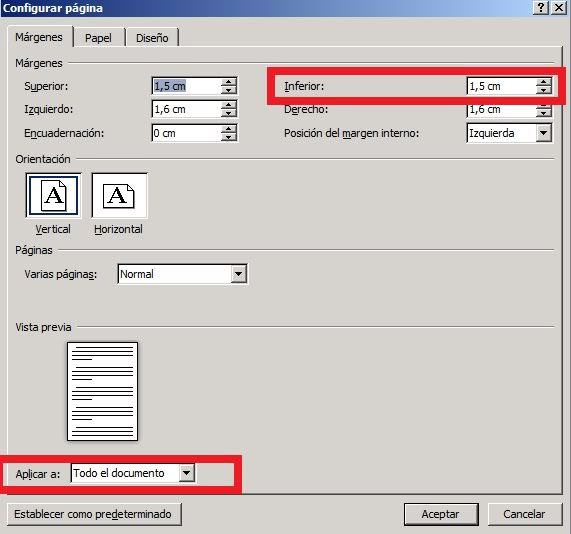The width and height of the screenshot is (571, 534).
Task: Increase the Izquierdo margin with up arrow
Action: tap(228, 105)
